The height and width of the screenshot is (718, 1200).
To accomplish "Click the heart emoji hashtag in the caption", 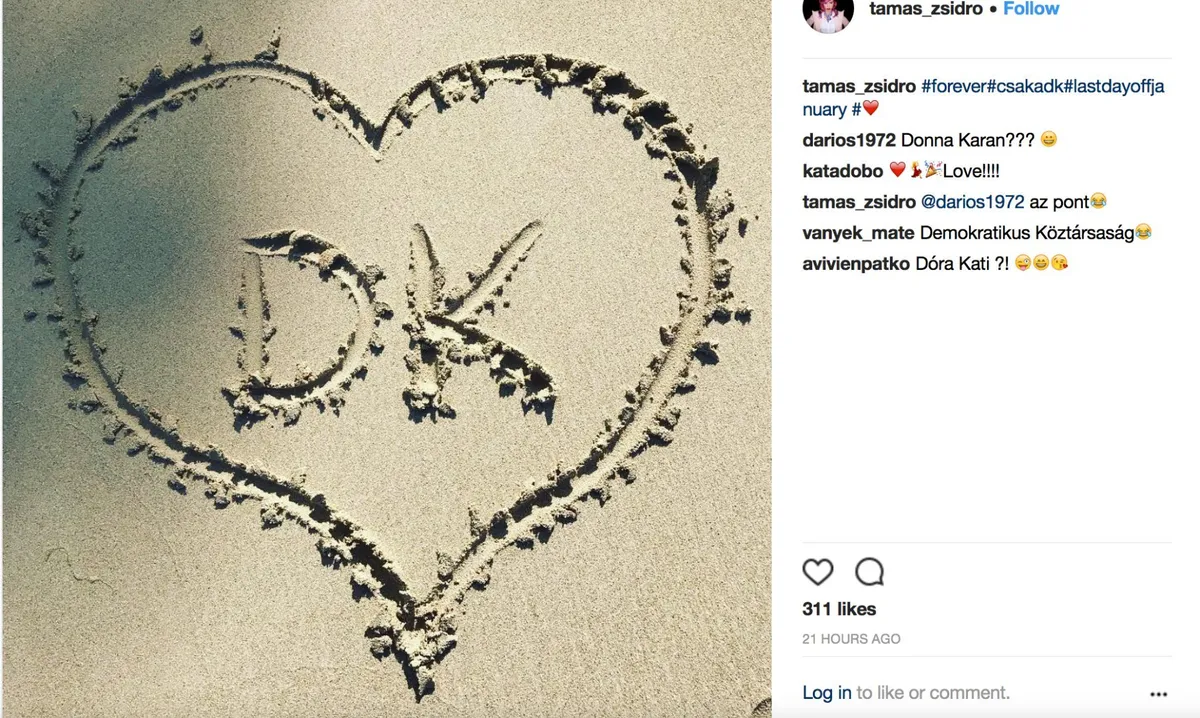I will click(x=865, y=109).
